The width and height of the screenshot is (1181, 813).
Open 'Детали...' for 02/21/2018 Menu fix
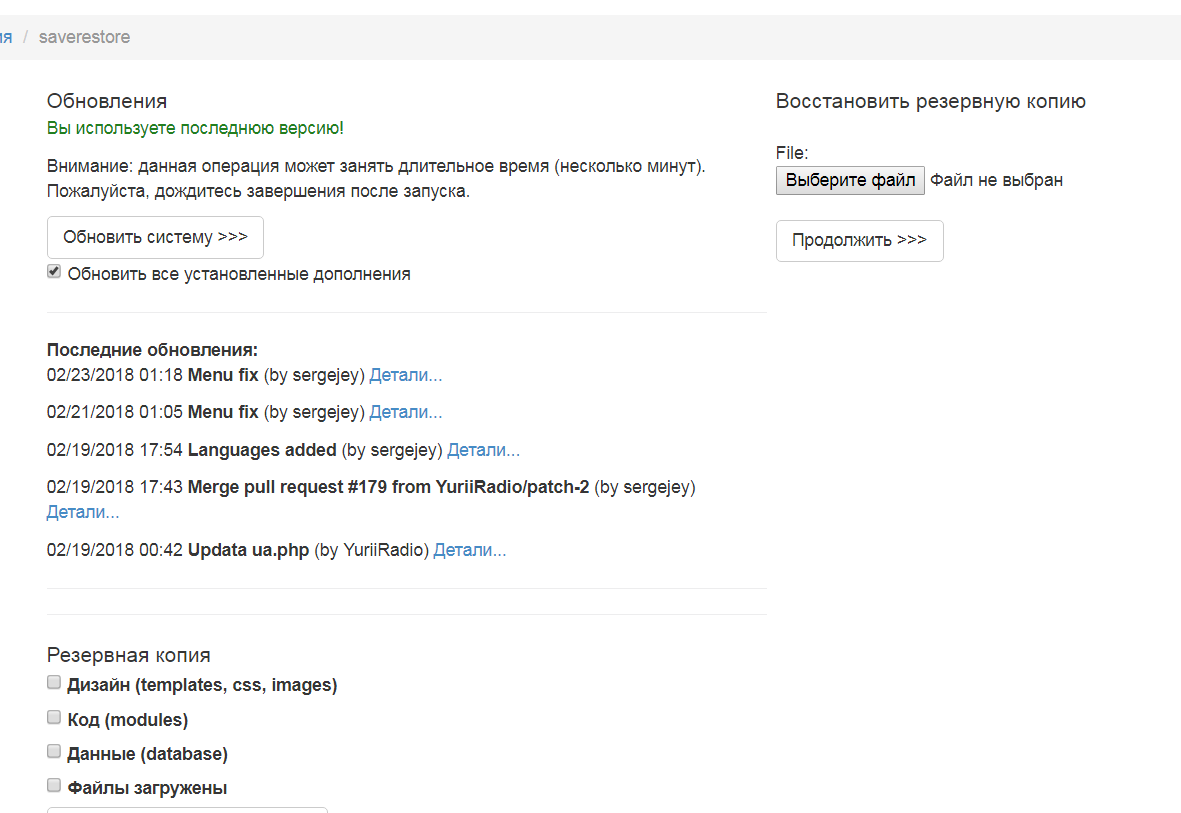click(x=406, y=412)
